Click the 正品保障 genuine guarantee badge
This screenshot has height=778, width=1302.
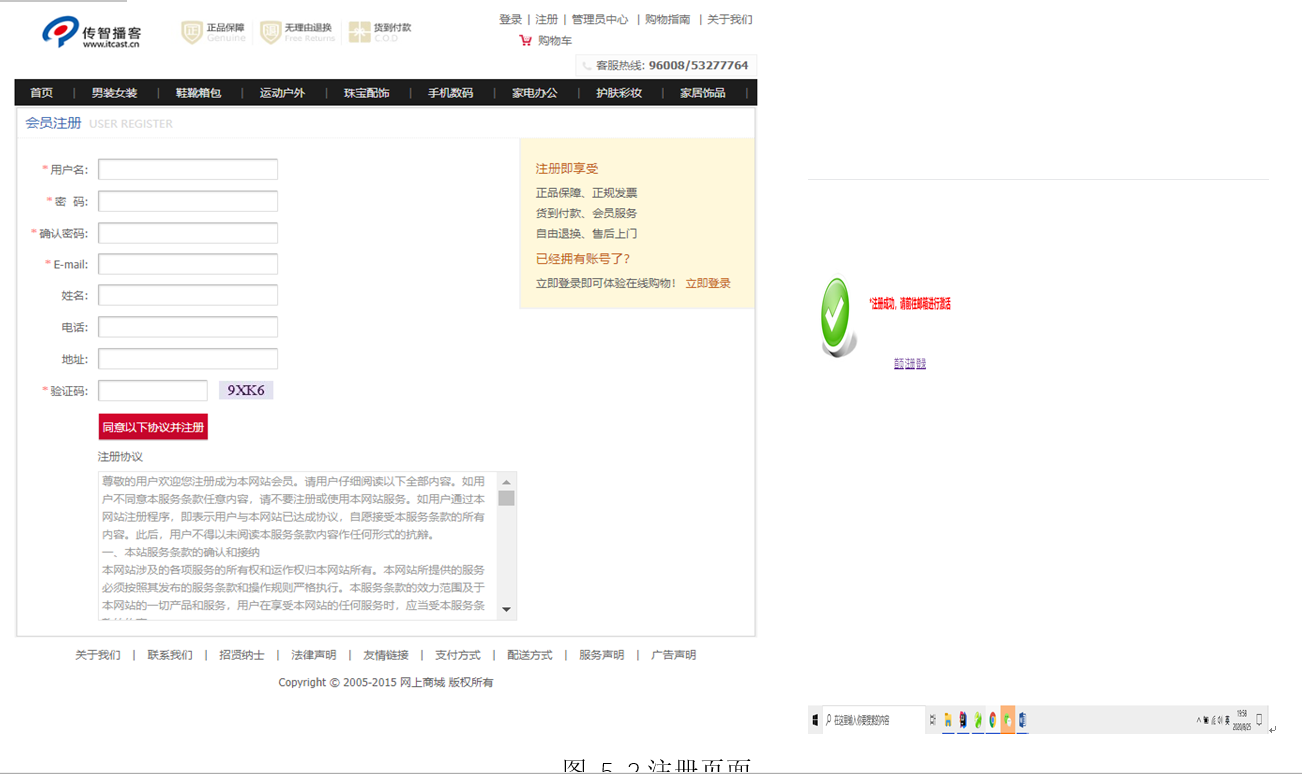click(x=211, y=31)
